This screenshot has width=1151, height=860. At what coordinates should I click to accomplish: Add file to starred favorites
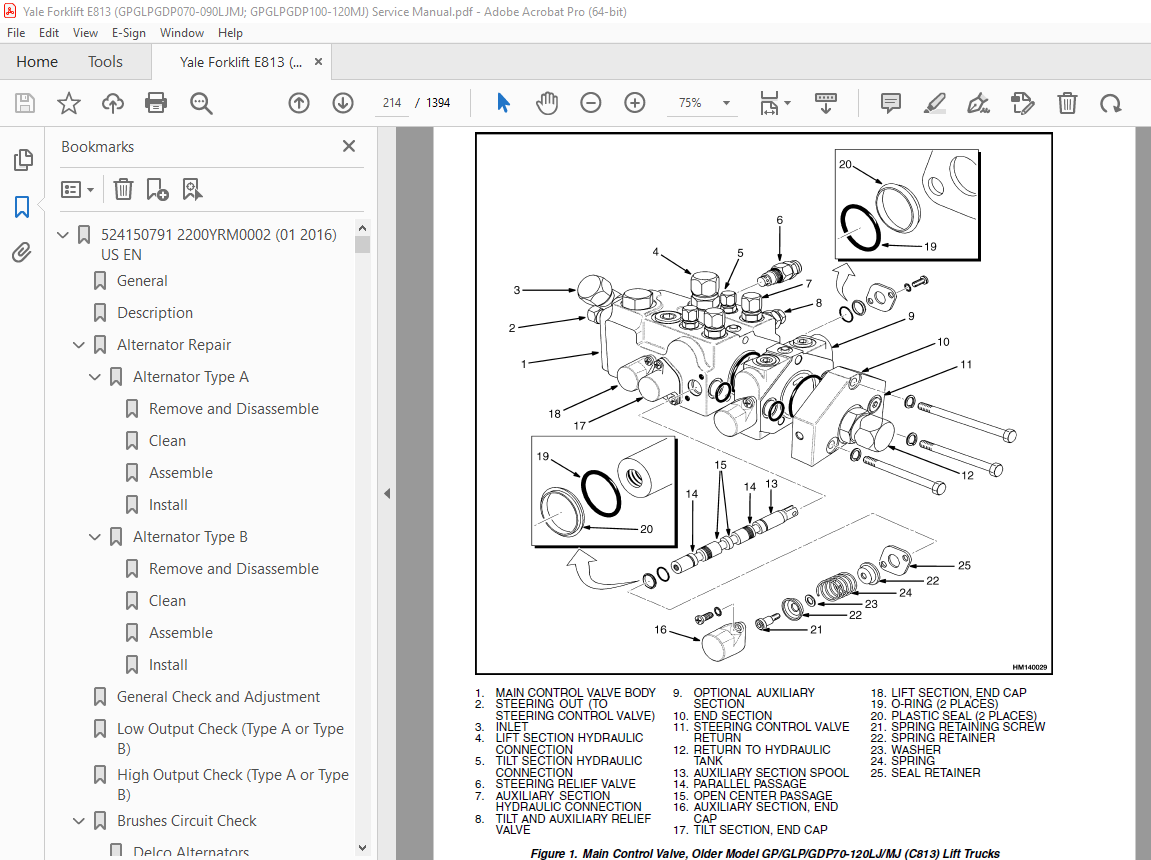click(69, 103)
